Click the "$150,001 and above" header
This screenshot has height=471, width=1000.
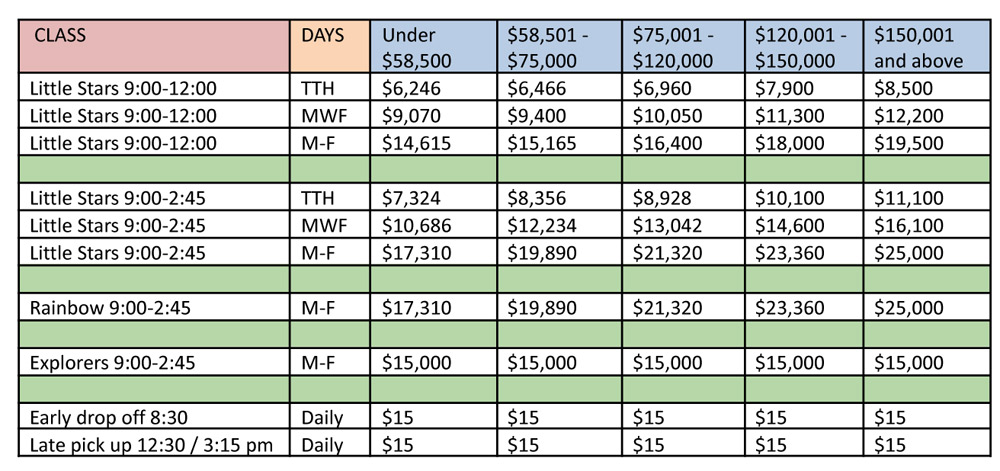tap(925, 47)
